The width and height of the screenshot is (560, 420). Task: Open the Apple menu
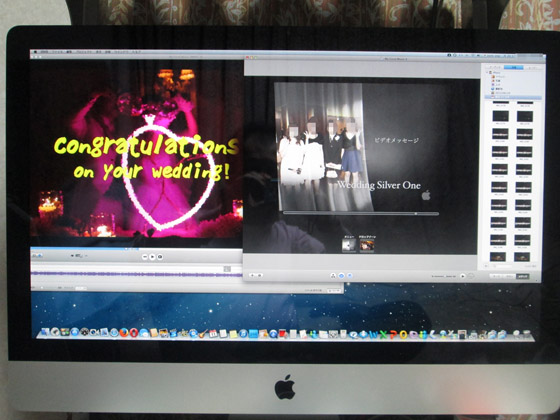point(35,52)
